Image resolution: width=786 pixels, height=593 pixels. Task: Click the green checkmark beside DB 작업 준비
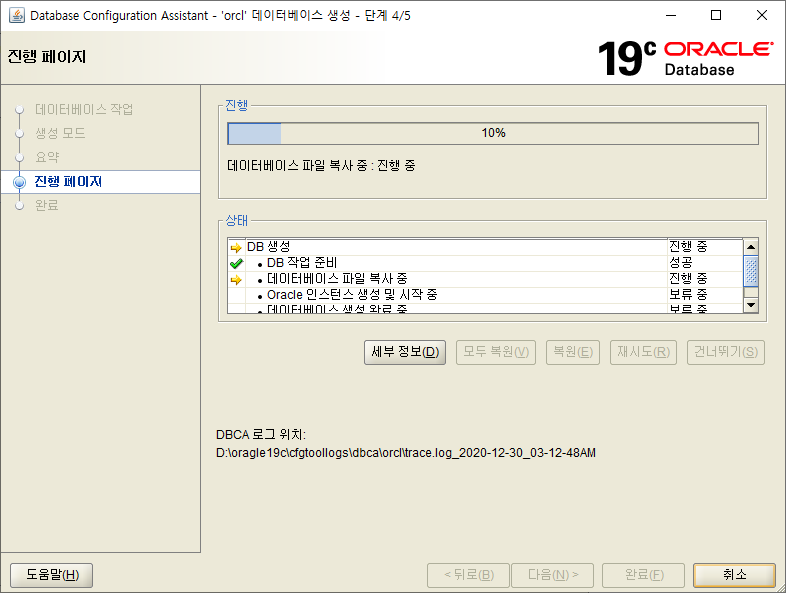click(x=236, y=263)
